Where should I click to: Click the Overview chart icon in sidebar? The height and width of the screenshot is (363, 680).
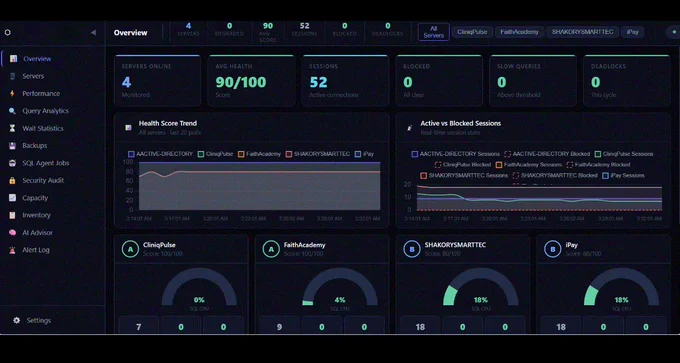(13, 59)
